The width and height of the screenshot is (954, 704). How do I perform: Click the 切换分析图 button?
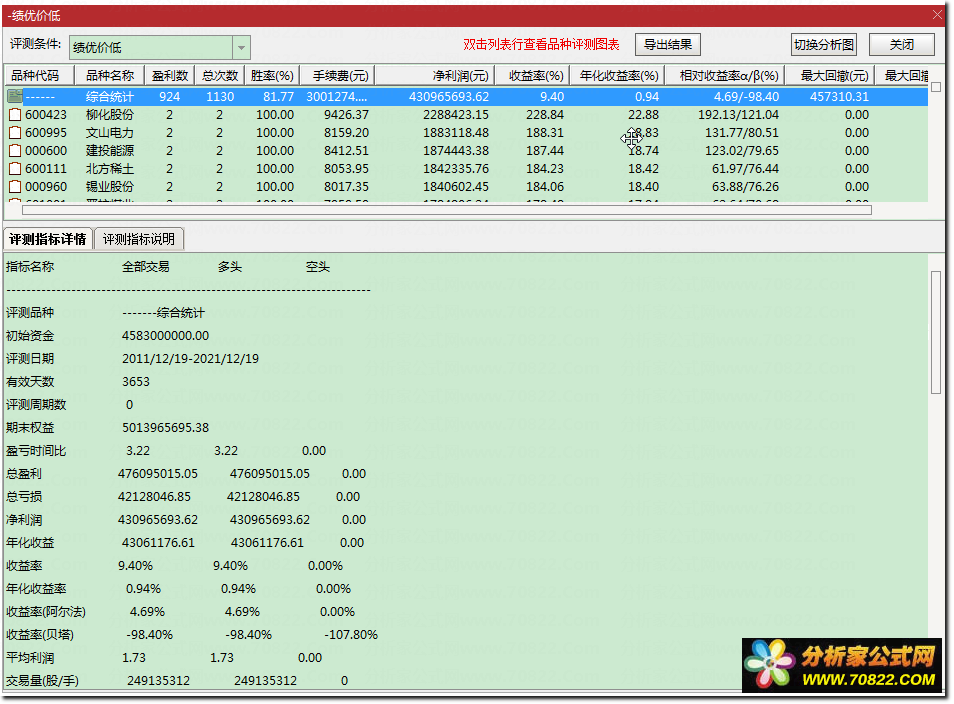click(x=824, y=44)
